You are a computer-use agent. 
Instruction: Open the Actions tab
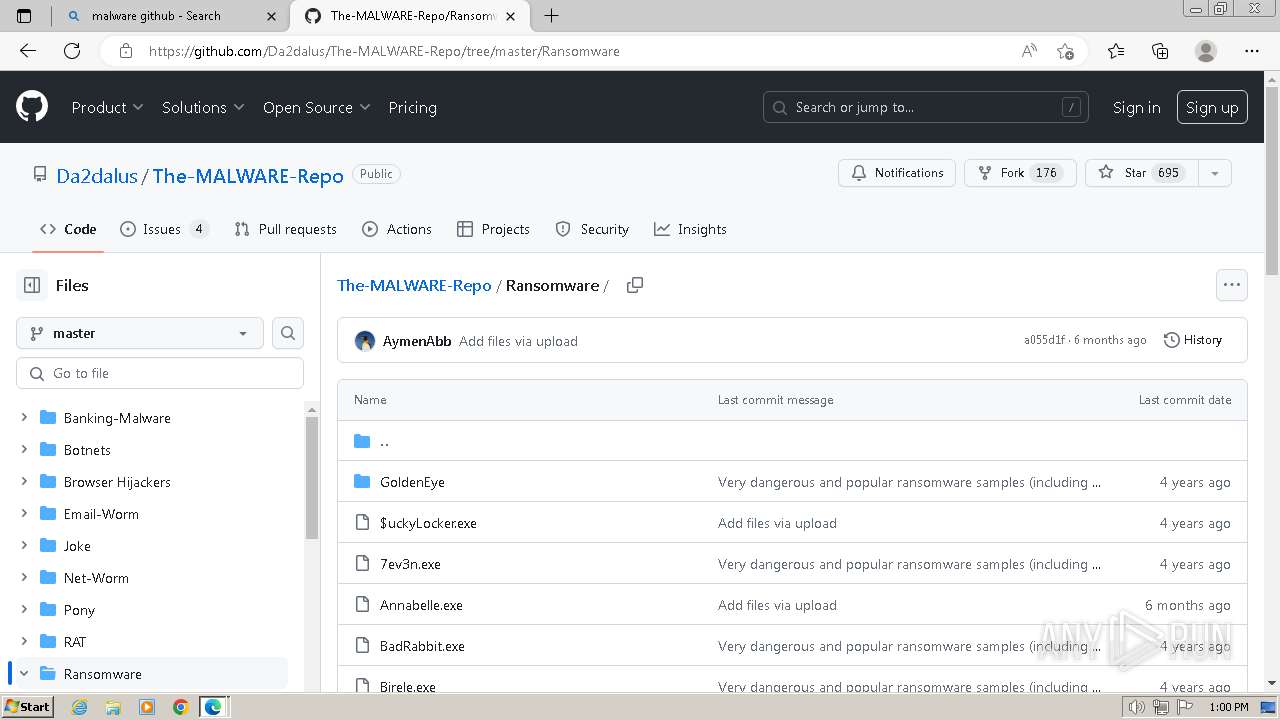point(397,229)
